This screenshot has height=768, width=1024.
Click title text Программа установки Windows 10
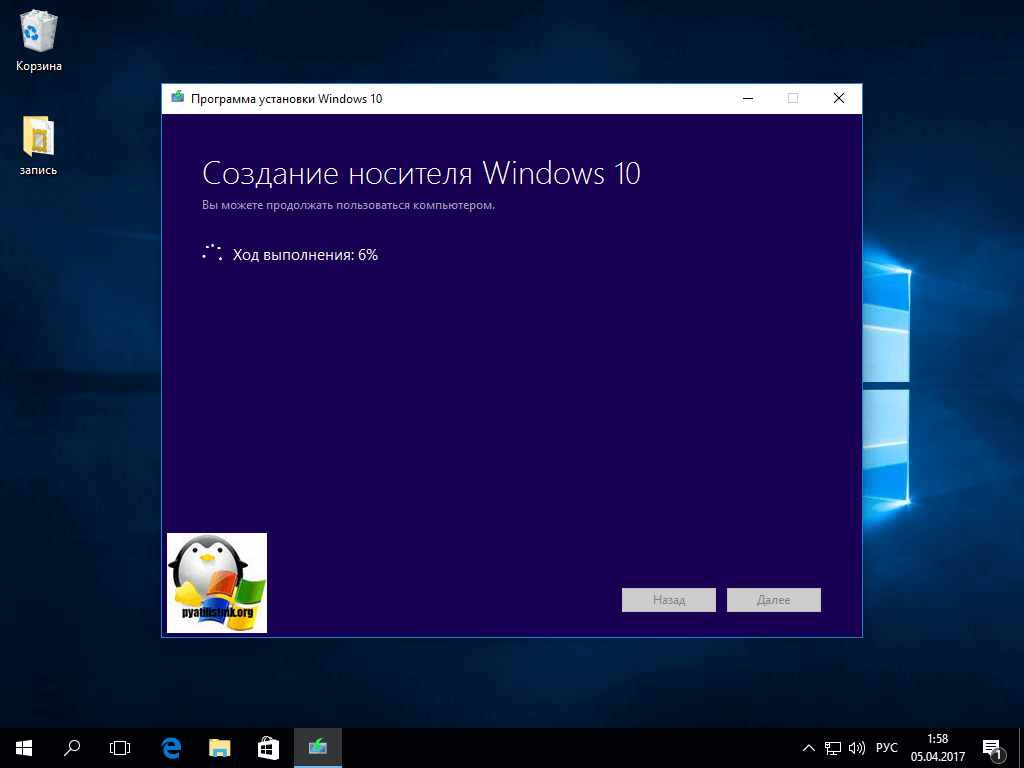[287, 99]
